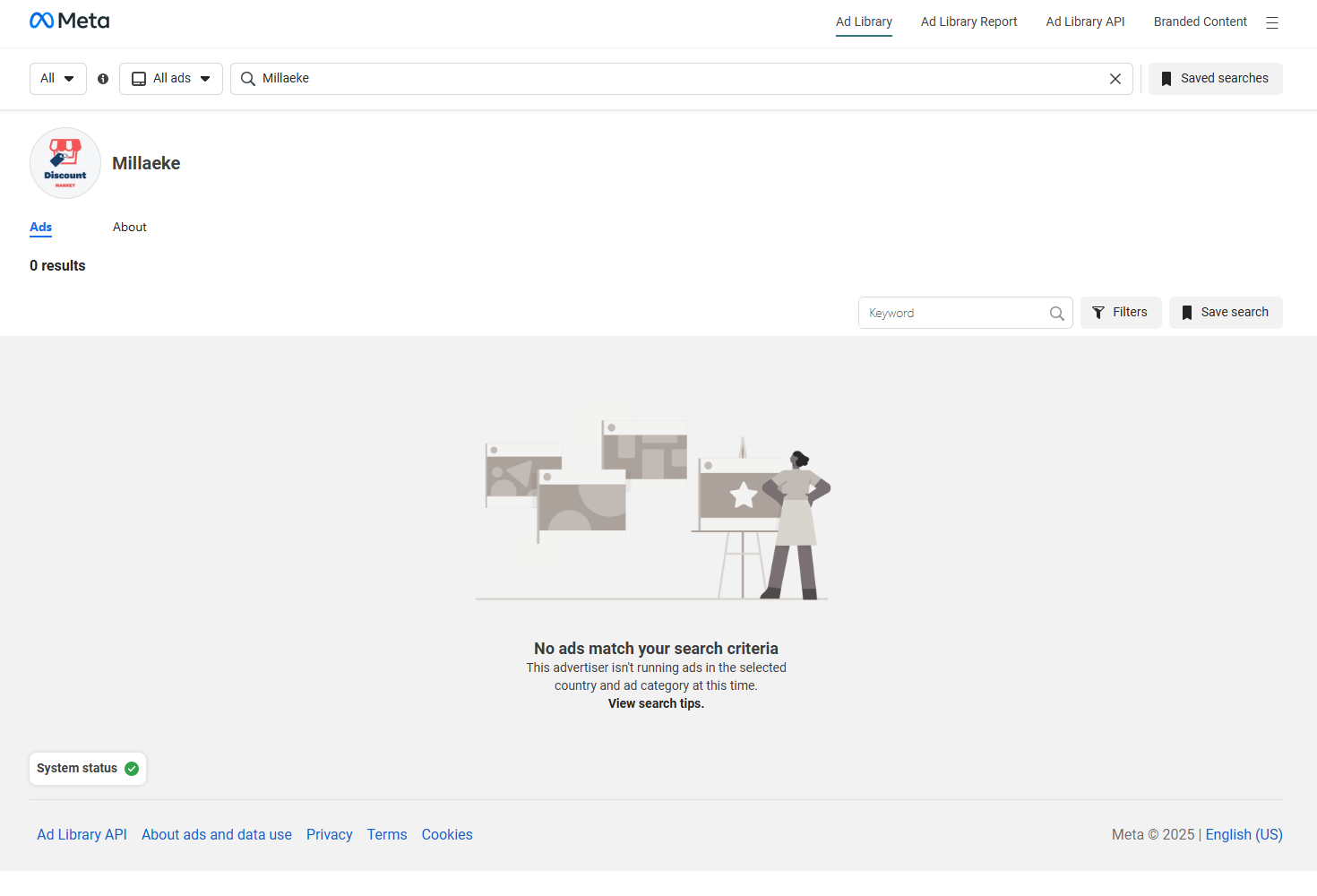1317x896 pixels.
Task: Click the Meta logo
Action: 69,21
